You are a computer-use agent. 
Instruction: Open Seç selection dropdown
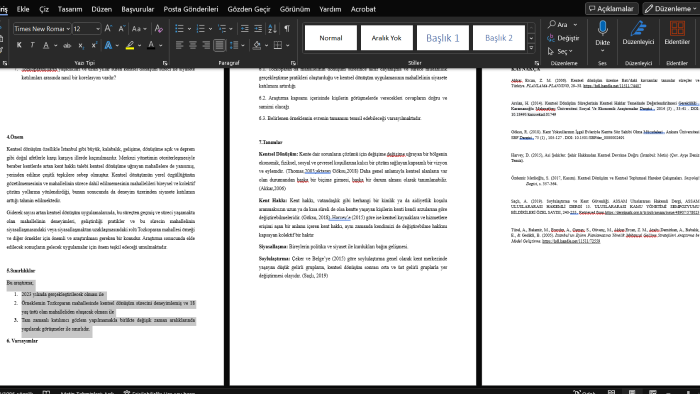(x=560, y=51)
